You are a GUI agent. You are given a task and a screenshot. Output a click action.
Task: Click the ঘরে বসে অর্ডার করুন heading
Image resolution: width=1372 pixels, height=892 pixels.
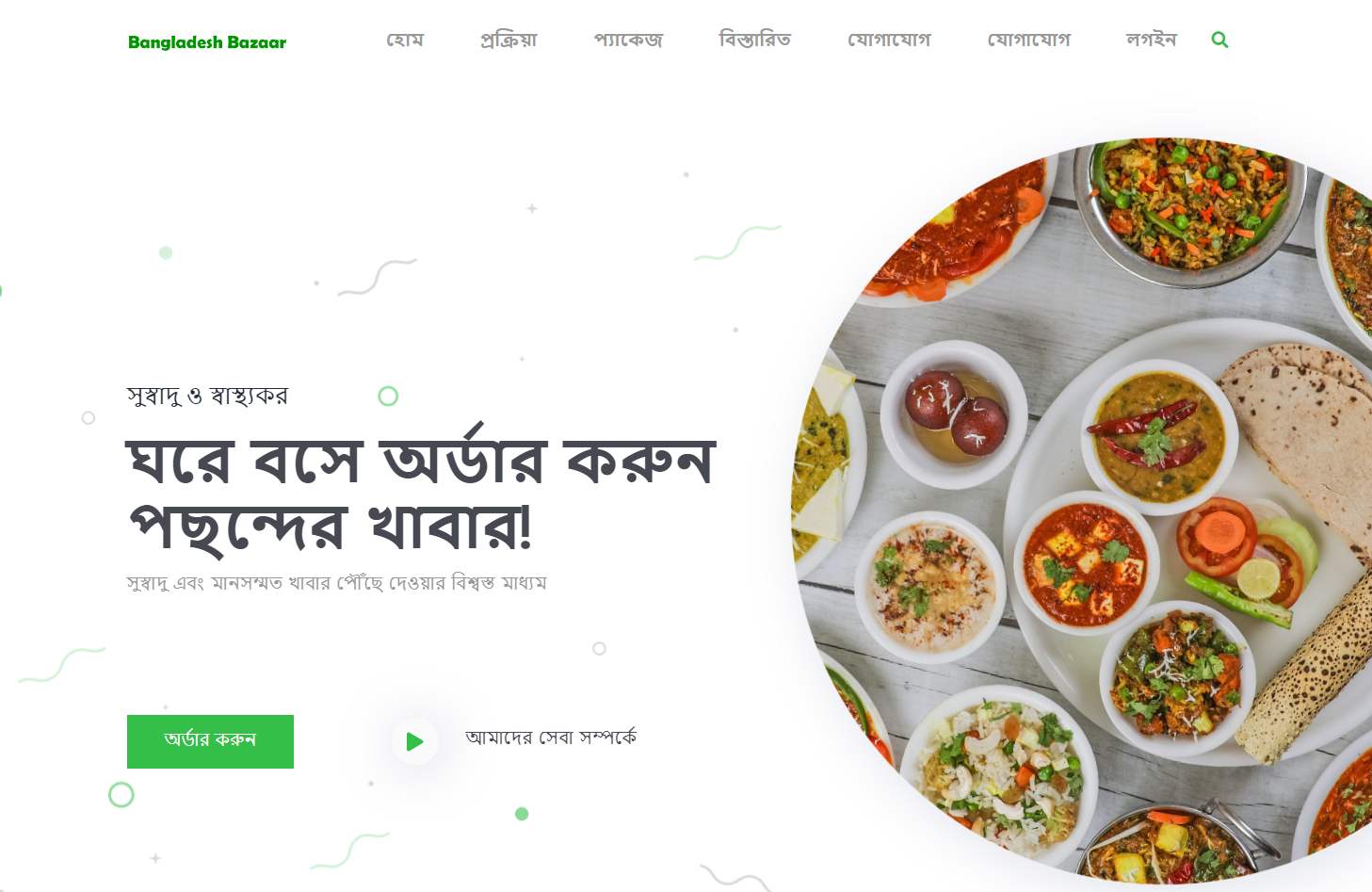tap(421, 460)
